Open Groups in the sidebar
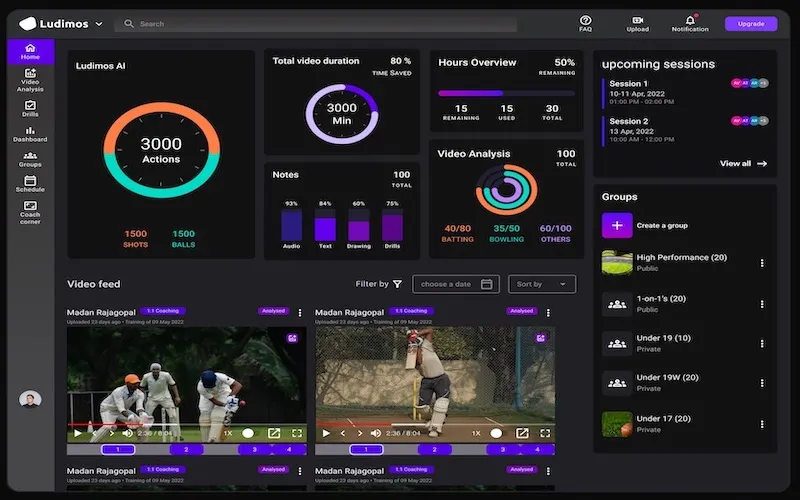 pos(30,159)
